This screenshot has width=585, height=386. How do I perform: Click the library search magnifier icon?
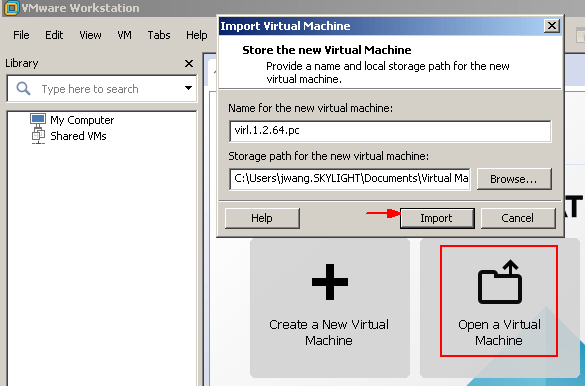click(x=23, y=89)
